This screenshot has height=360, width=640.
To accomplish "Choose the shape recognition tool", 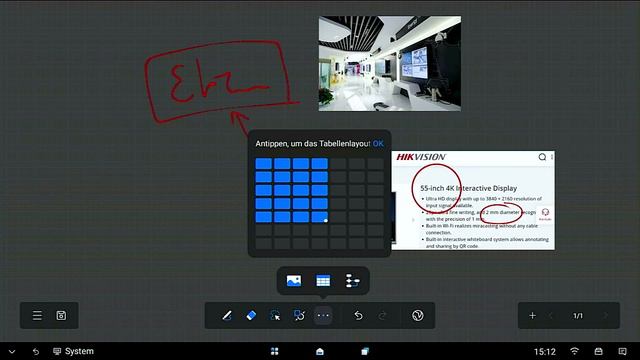I will (299, 316).
